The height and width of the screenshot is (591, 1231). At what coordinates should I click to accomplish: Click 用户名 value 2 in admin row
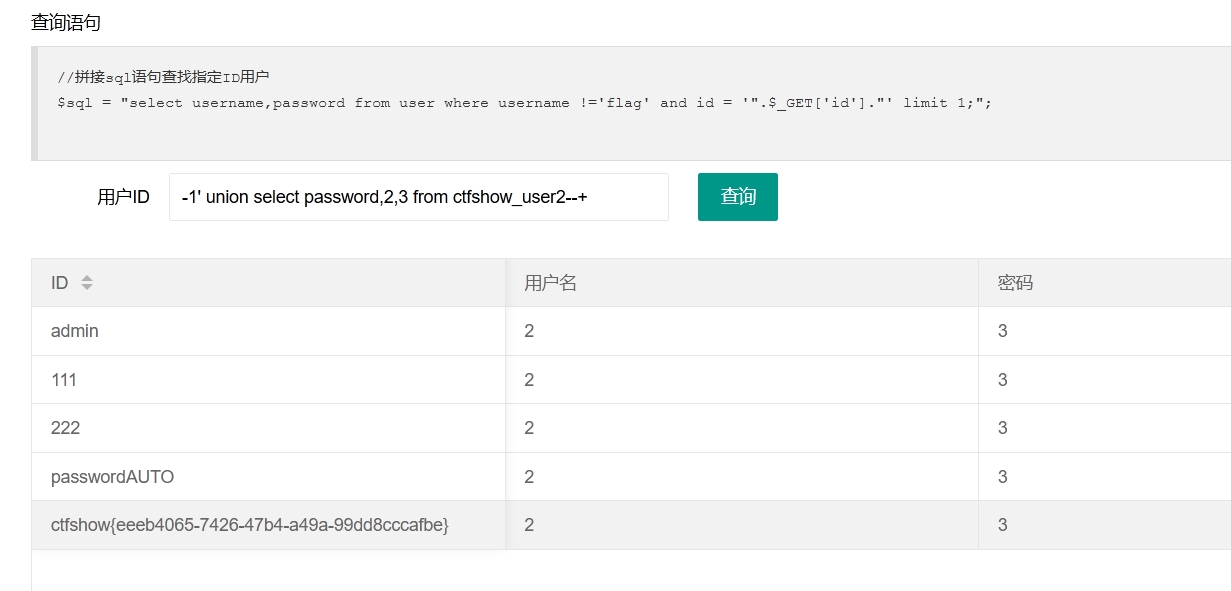point(529,331)
